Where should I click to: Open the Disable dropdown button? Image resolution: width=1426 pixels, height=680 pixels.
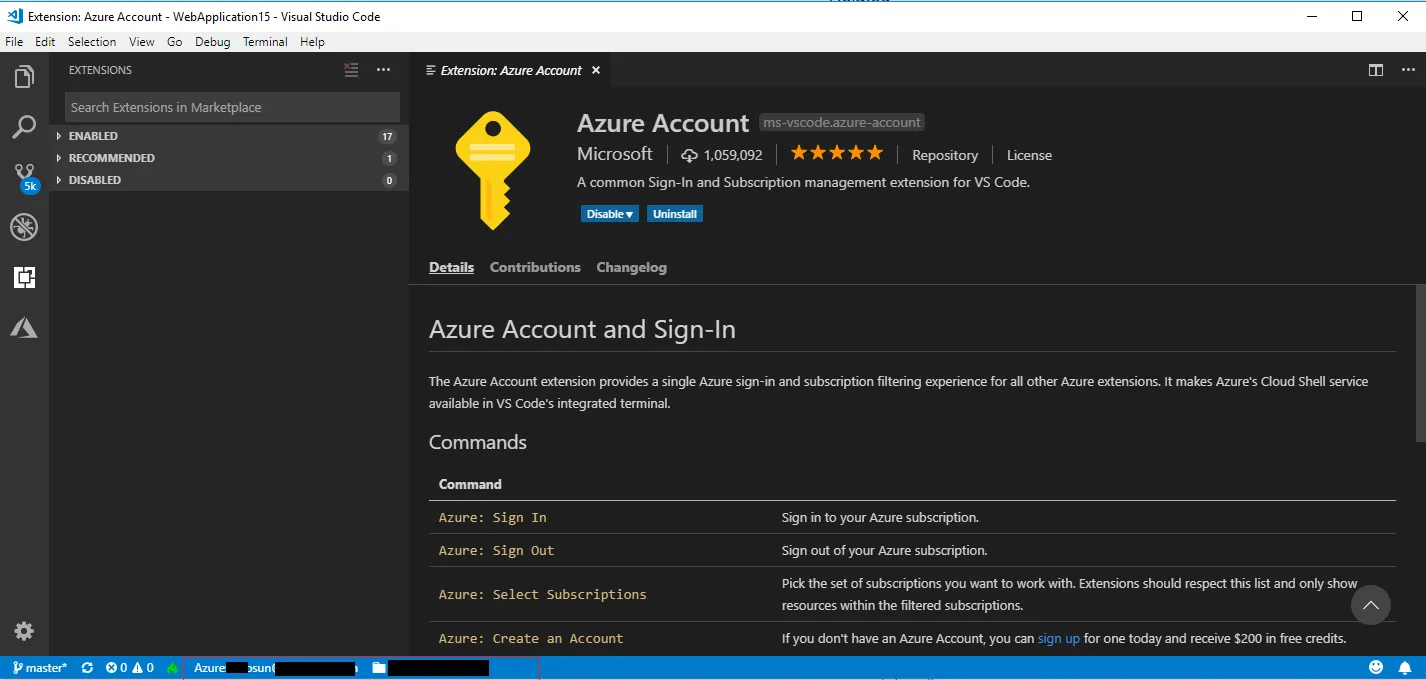(x=609, y=214)
